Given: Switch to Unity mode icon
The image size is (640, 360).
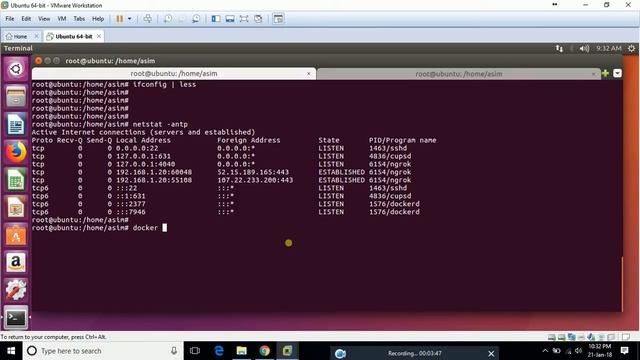Looking at the screenshot, I should tap(258, 19).
